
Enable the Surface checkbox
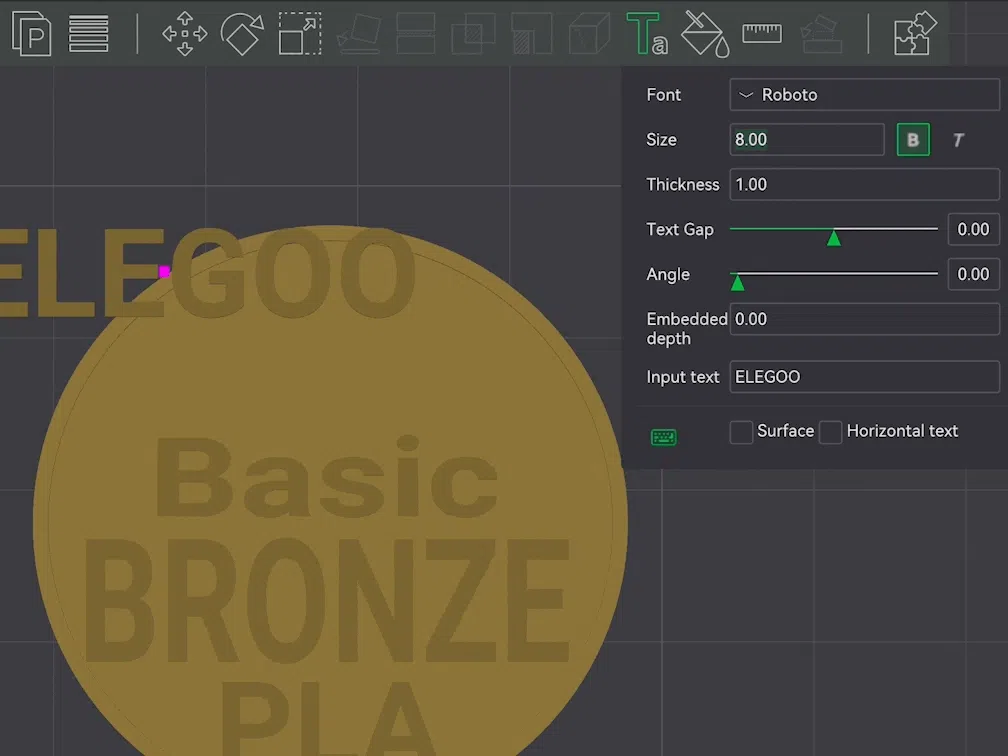point(741,432)
